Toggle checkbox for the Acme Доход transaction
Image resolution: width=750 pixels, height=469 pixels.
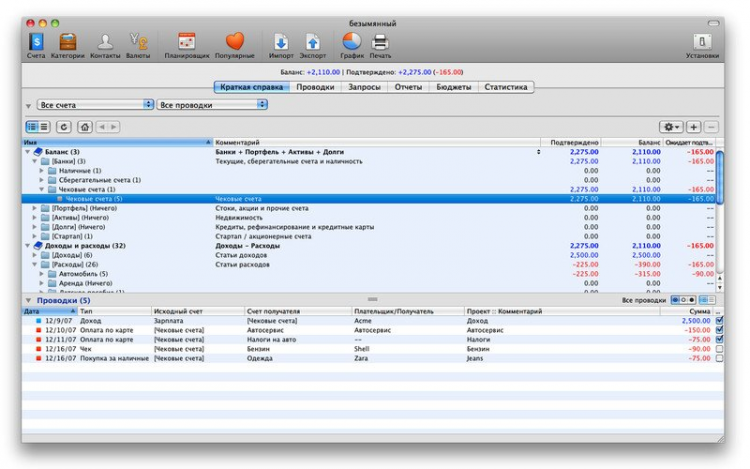pos(720,321)
